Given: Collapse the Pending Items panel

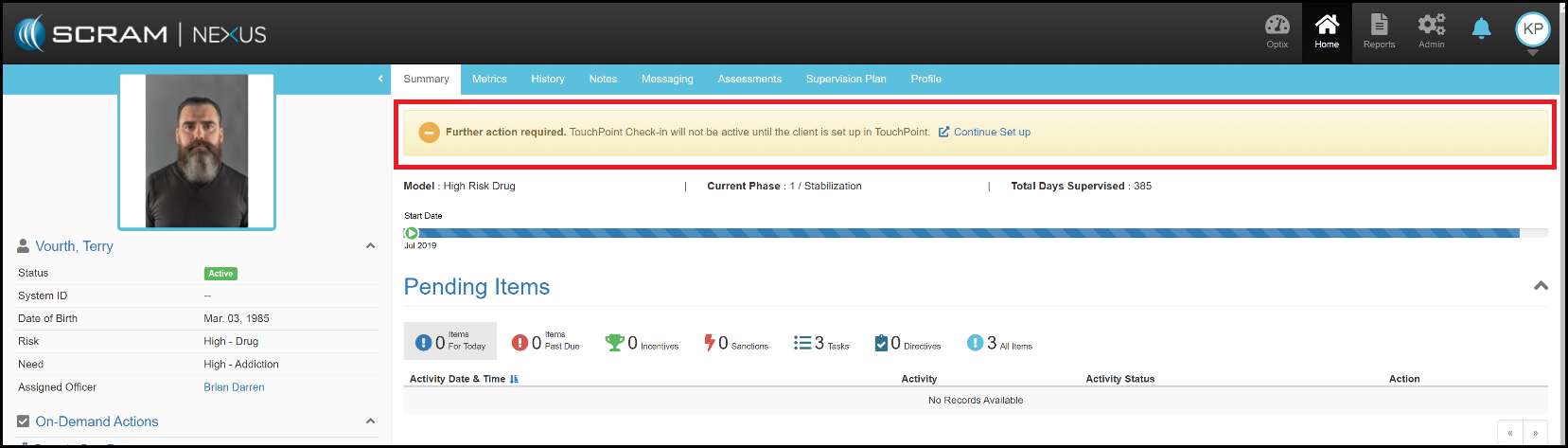Looking at the screenshot, I should click(x=1541, y=286).
